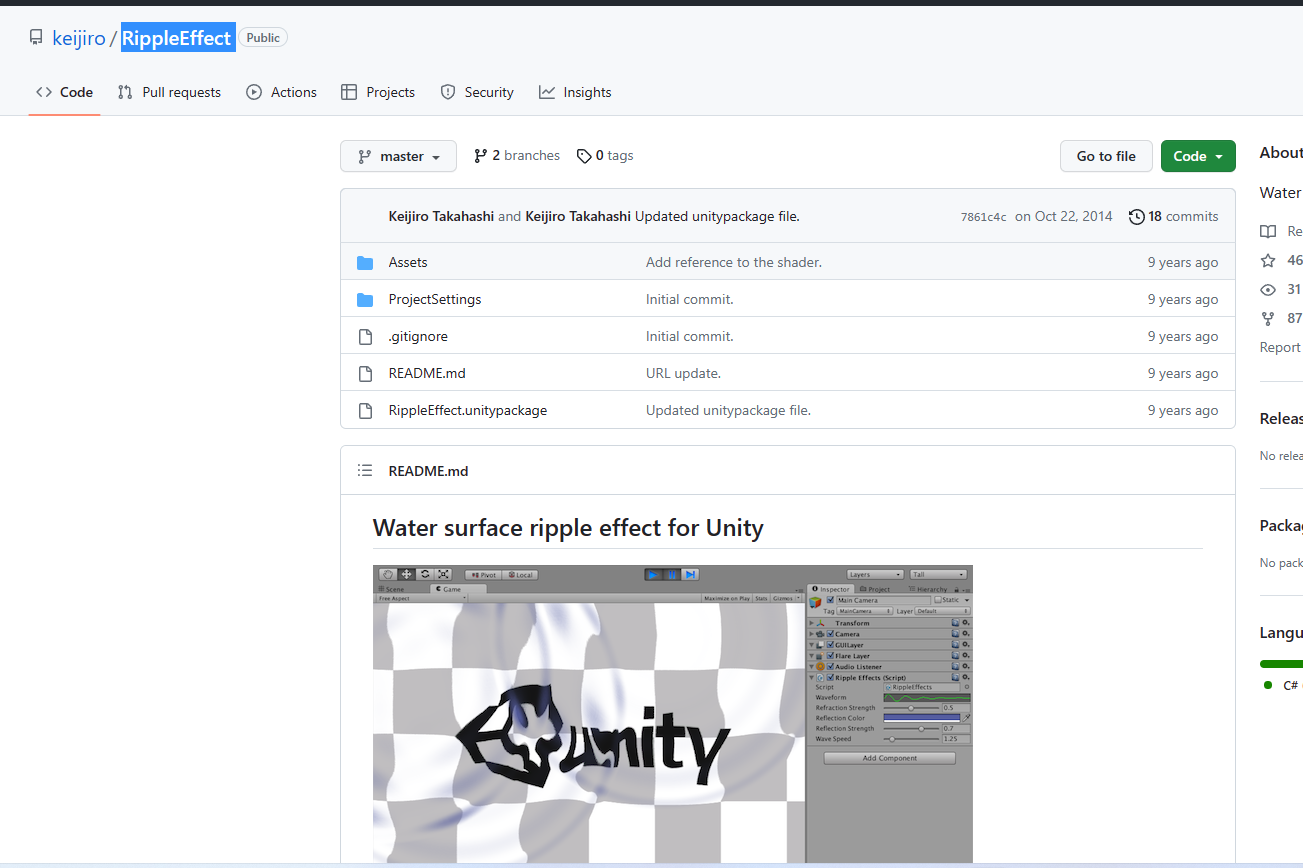Image resolution: width=1303 pixels, height=868 pixels.
Task: Click author Keijiro Takahashi after the word 'and'
Action: pos(578,216)
